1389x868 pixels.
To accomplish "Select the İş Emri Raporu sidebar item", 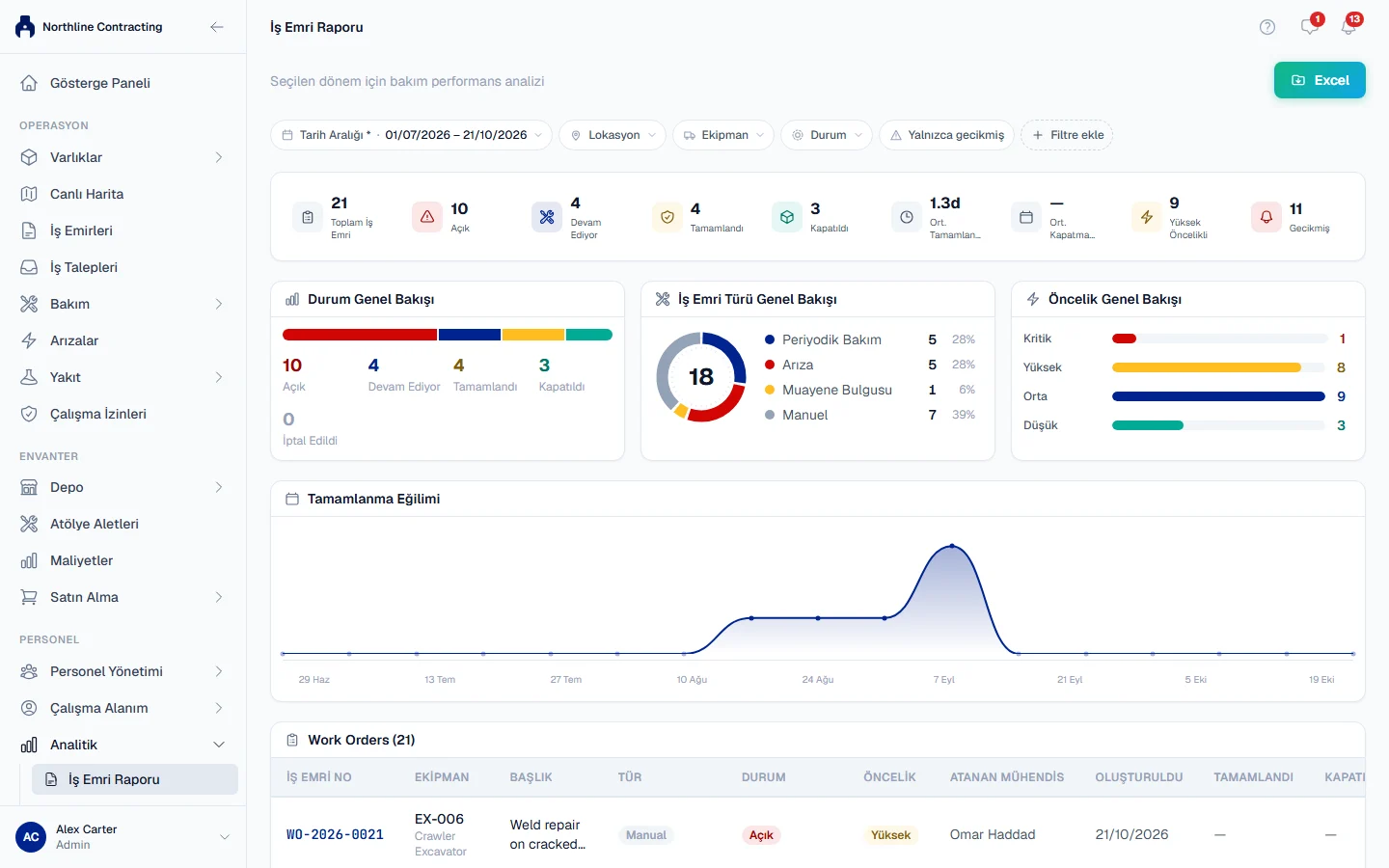I will point(135,779).
